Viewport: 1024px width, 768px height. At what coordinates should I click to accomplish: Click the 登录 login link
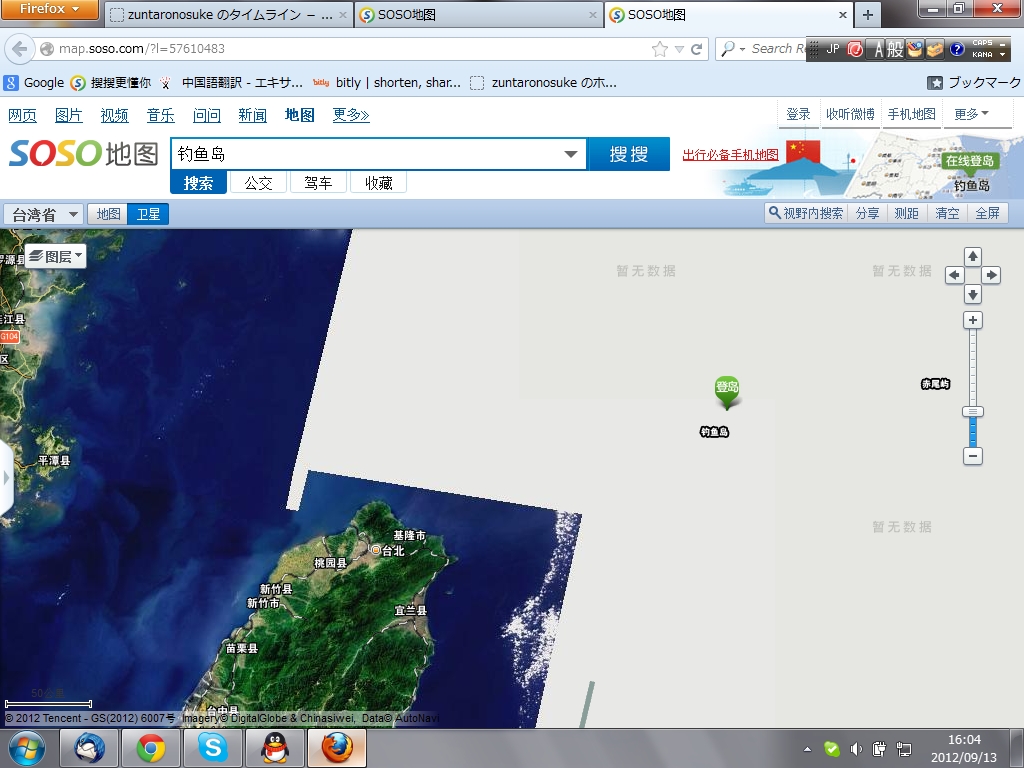(798, 114)
